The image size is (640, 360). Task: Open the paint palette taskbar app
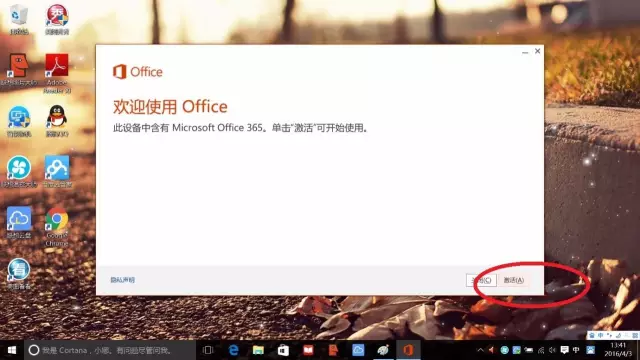click(x=383, y=350)
